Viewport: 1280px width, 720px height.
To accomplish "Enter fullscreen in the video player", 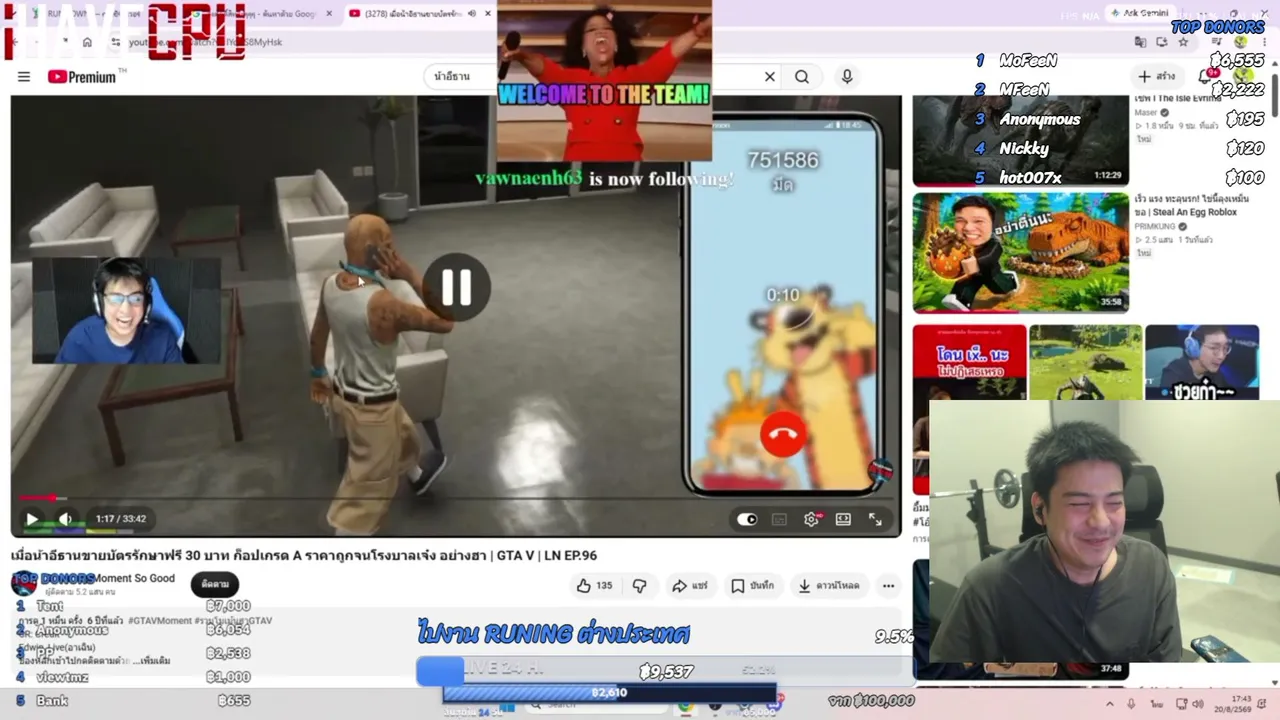I will click(x=875, y=519).
